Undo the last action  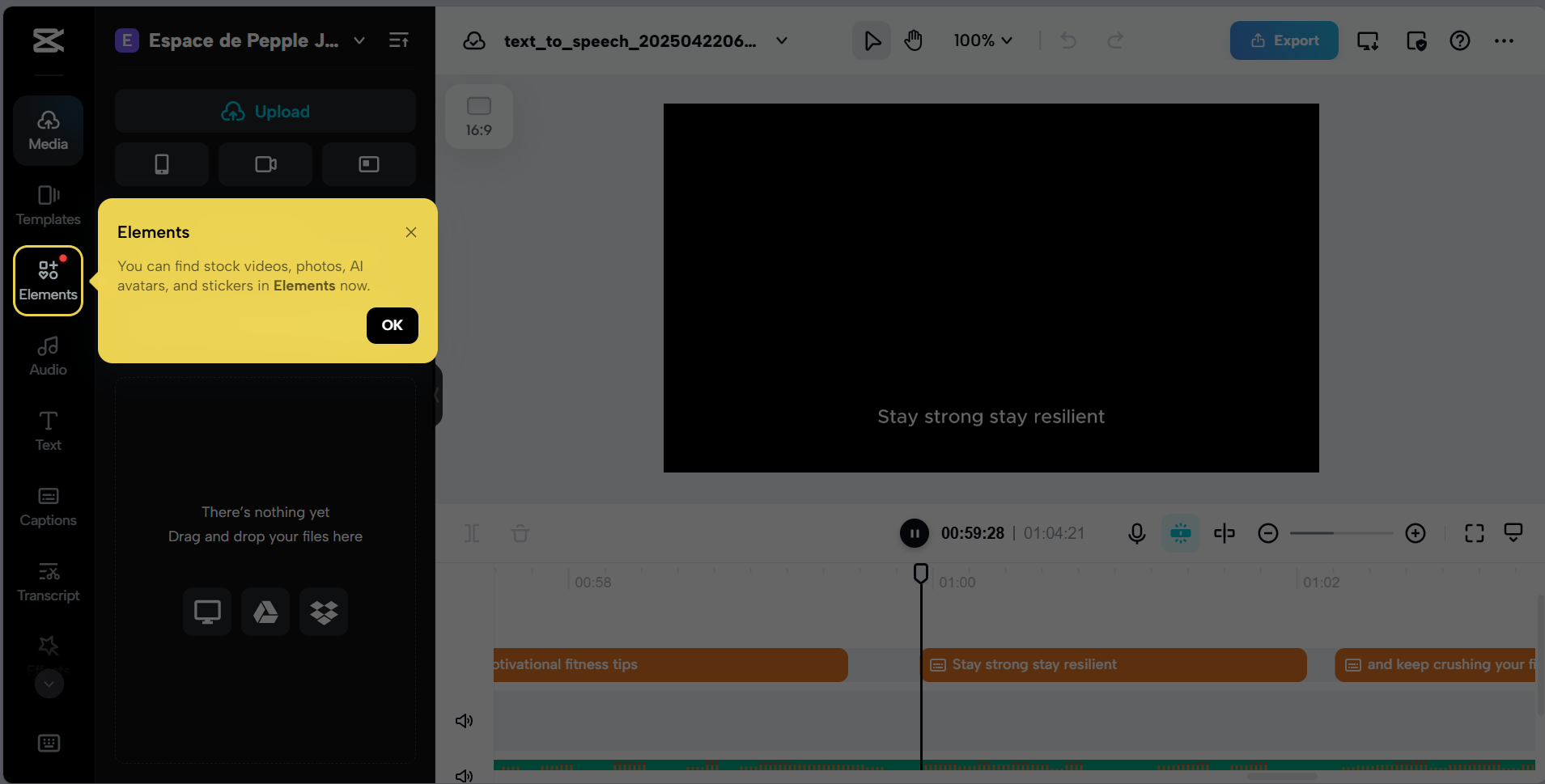1068,40
